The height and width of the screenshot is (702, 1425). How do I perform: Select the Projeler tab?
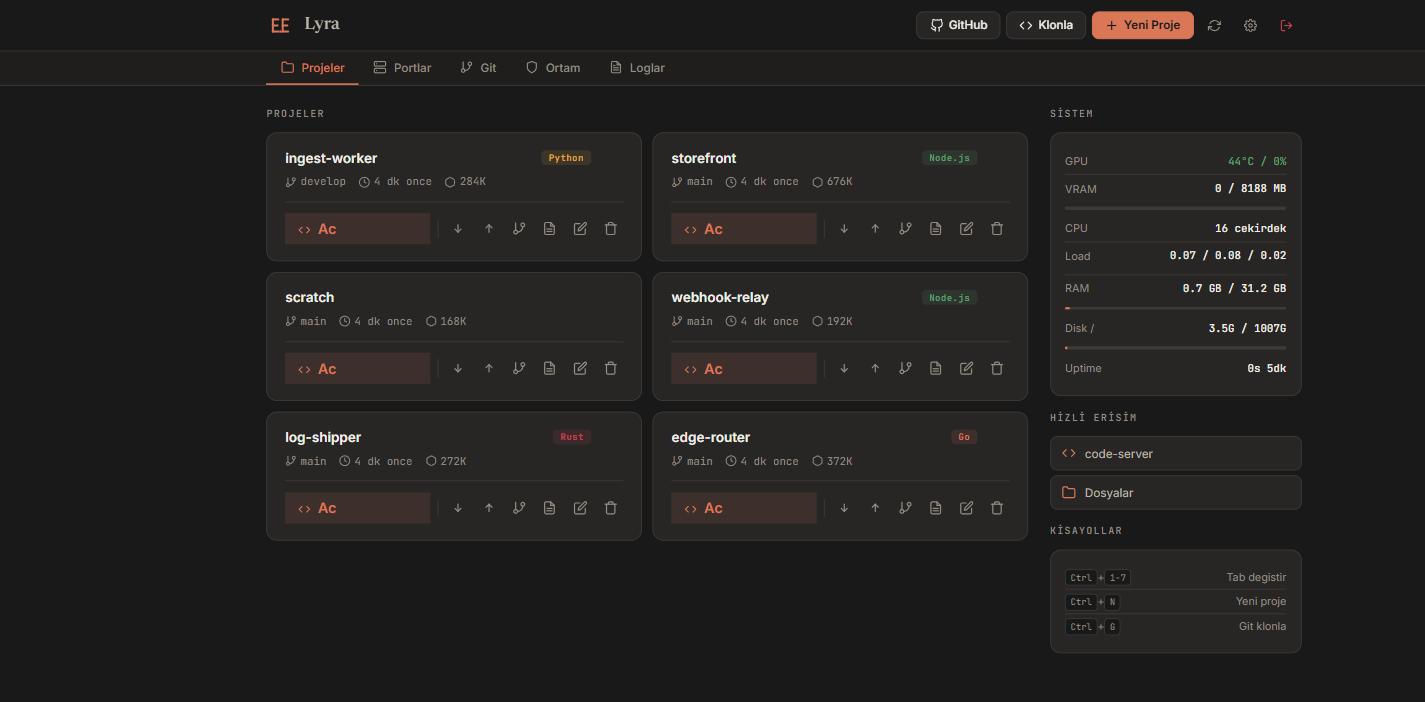(x=312, y=68)
